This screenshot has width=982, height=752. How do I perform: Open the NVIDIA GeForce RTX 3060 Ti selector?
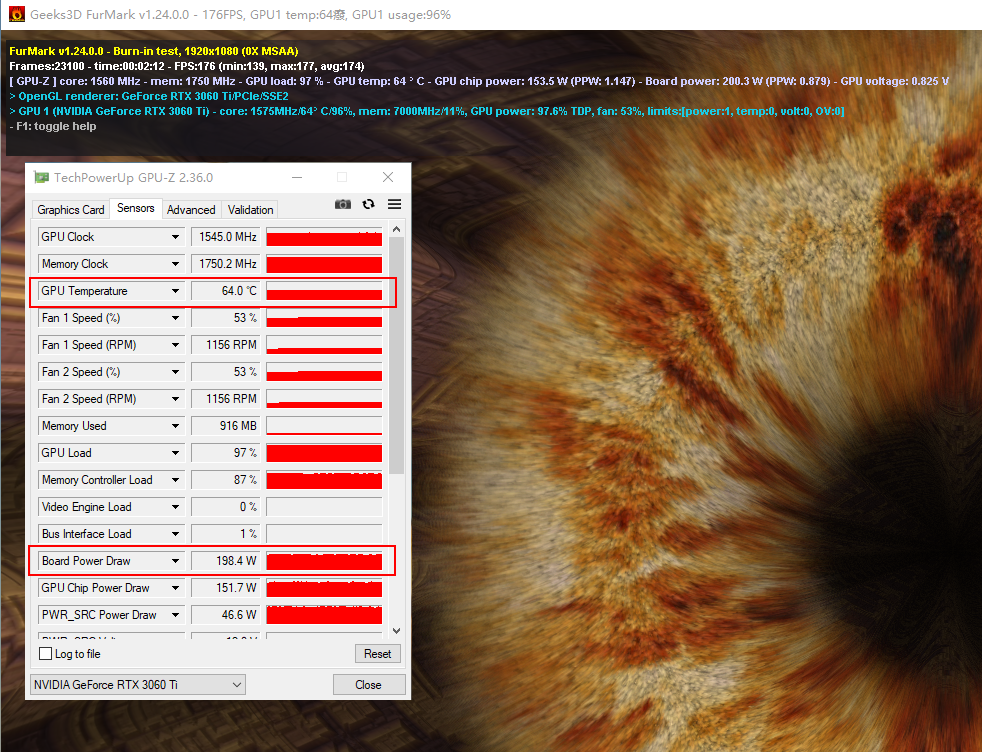pos(138,685)
